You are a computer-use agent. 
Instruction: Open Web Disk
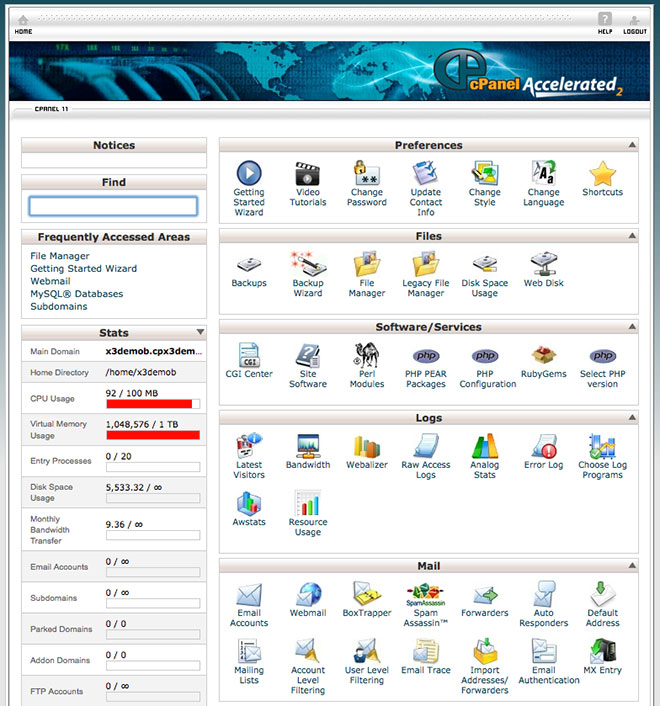(x=543, y=264)
